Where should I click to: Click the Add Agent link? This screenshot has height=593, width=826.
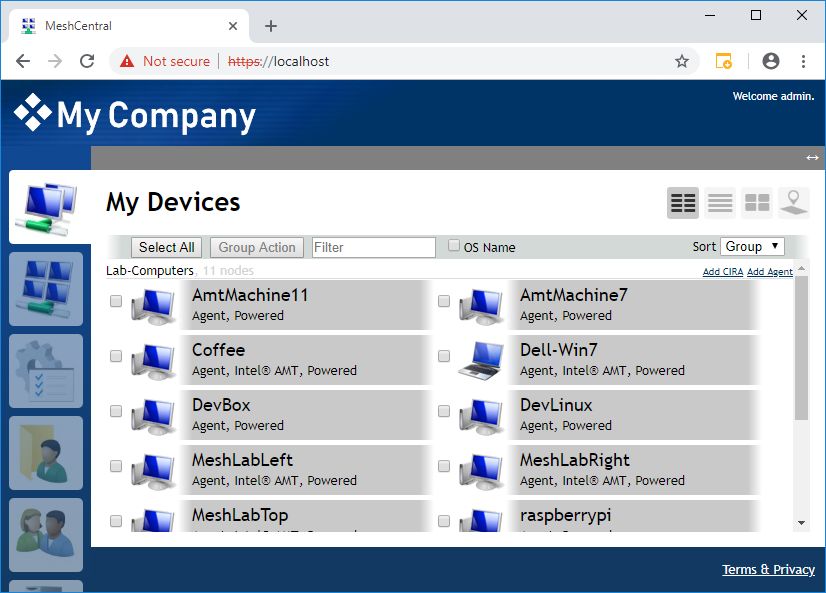[770, 272]
